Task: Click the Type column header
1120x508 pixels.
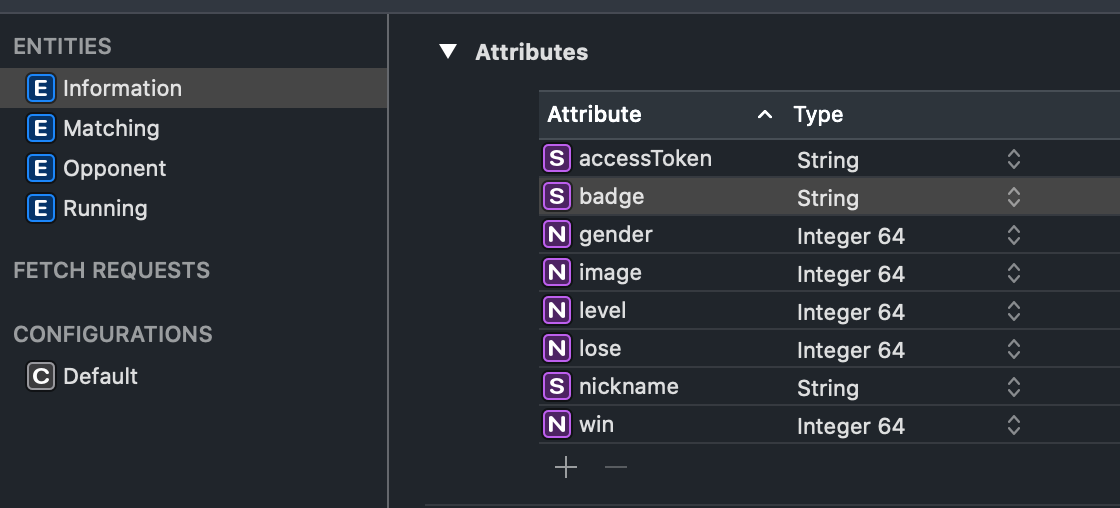Action: pos(818,114)
